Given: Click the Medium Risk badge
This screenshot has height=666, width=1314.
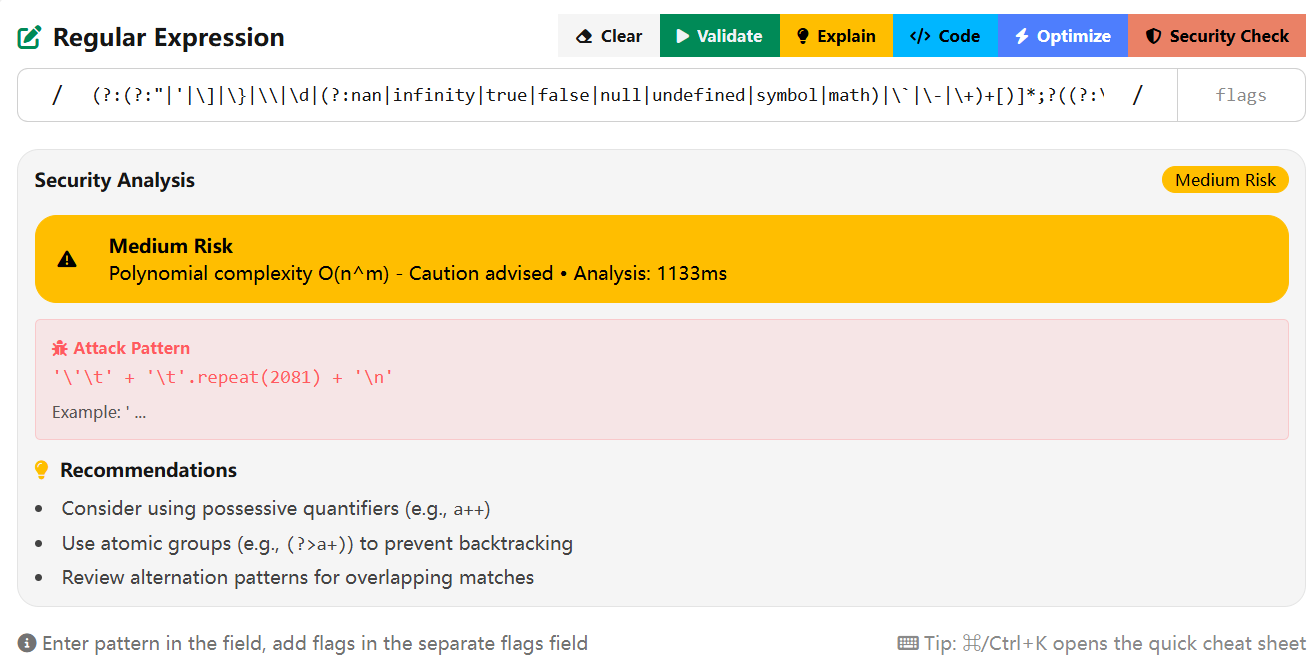Looking at the screenshot, I should [x=1225, y=179].
